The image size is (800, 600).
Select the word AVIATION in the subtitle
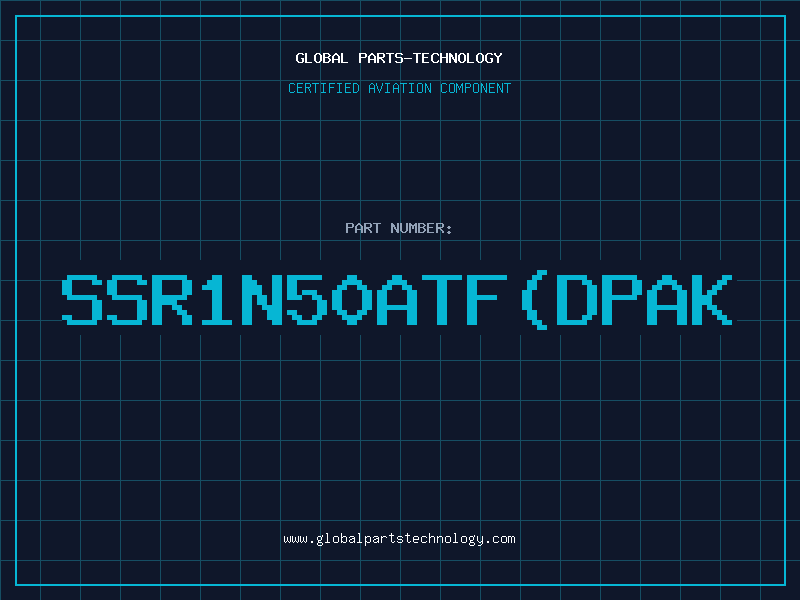click(400, 88)
